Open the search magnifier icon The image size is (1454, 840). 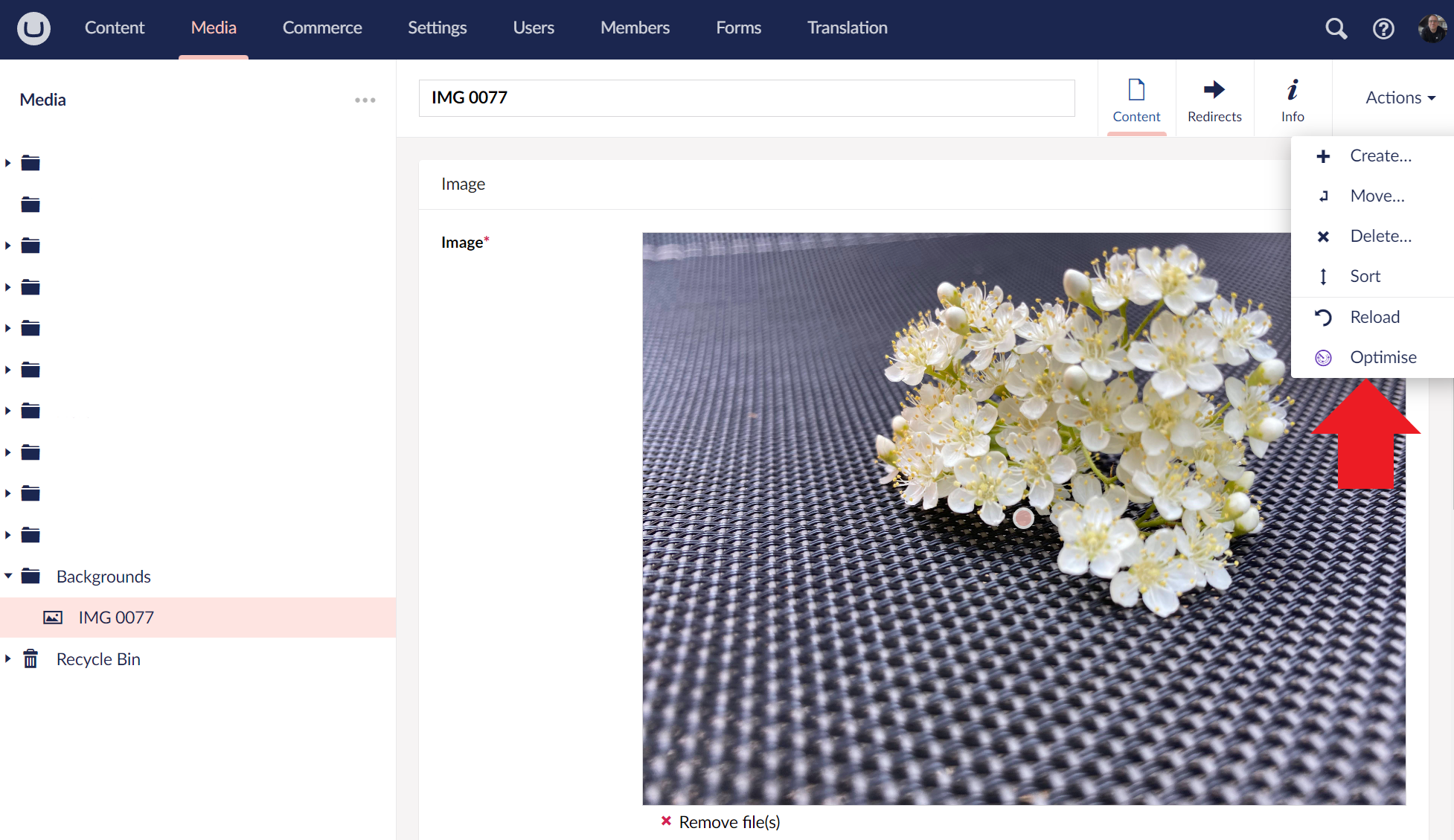(1336, 28)
